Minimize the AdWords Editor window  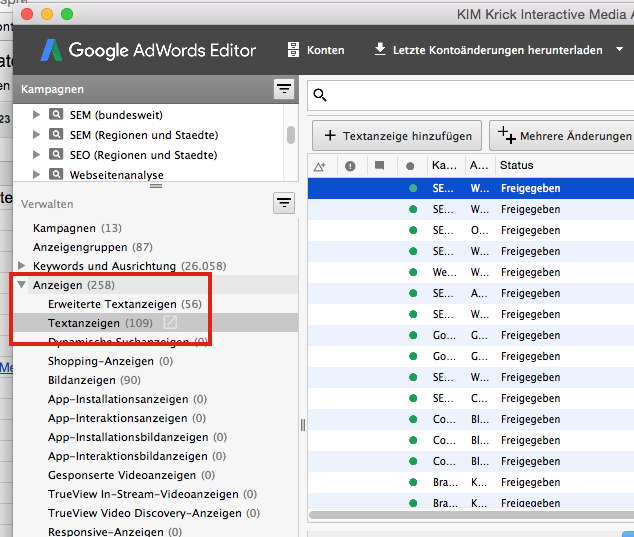tap(47, 14)
